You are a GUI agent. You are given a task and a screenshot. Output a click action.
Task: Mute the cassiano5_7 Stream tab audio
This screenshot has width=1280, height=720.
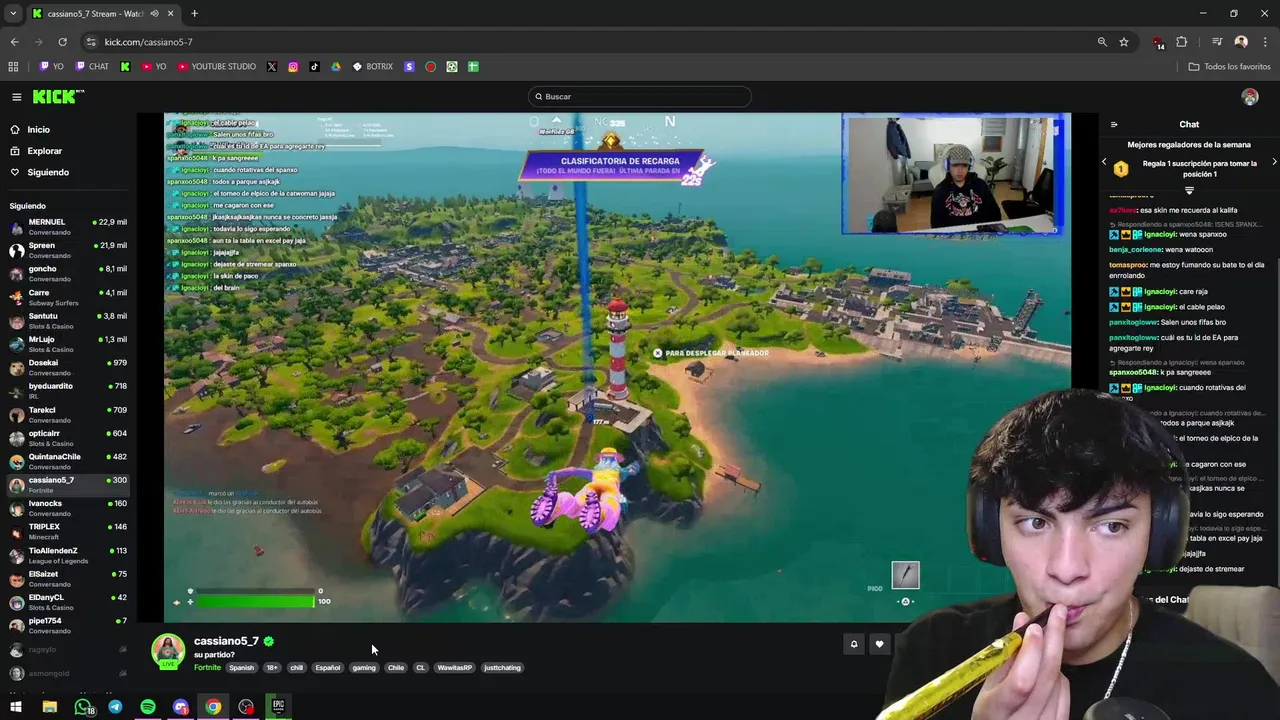click(x=154, y=14)
